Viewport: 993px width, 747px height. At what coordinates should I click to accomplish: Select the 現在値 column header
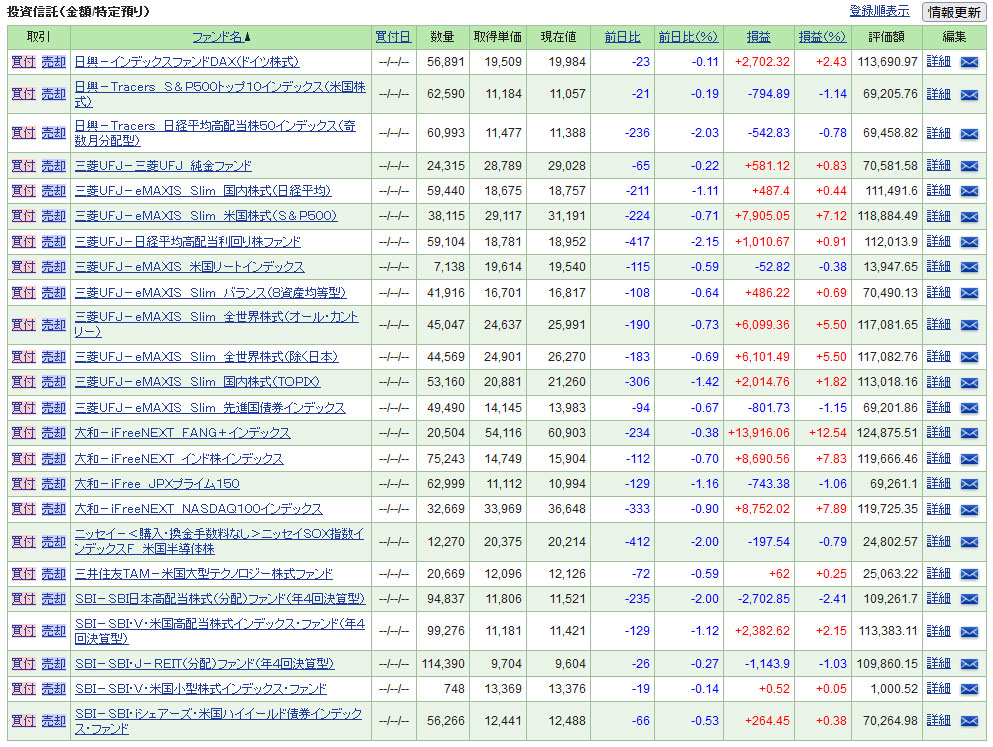coord(558,37)
